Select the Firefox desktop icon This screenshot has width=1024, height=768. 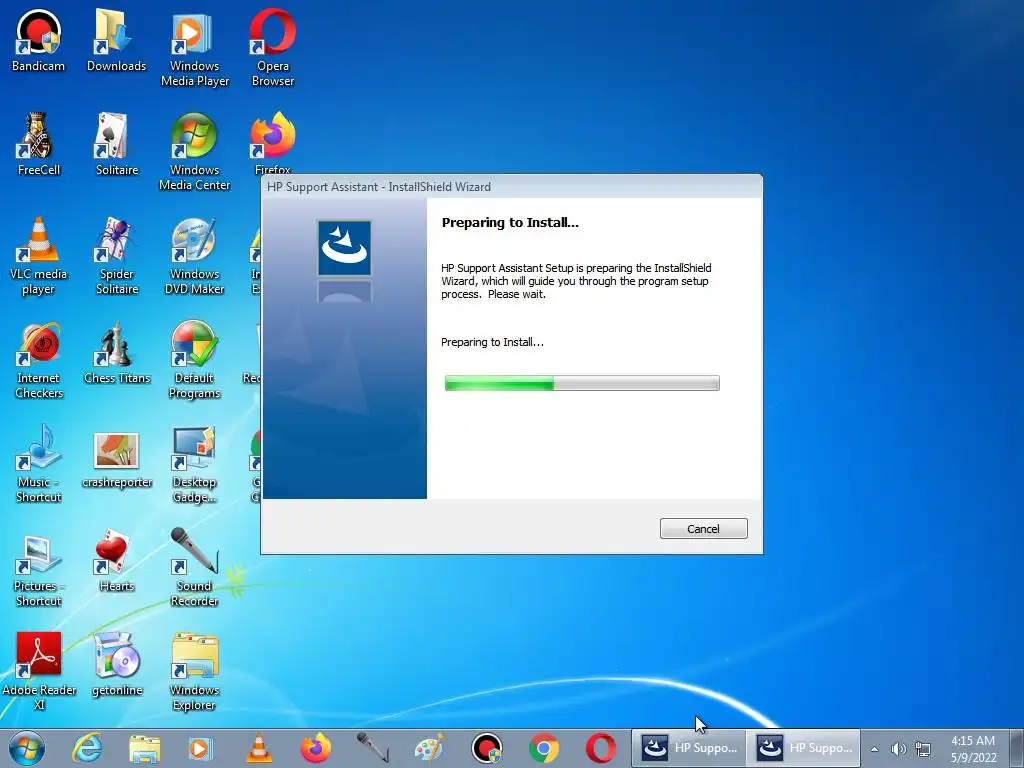pyautogui.click(x=272, y=142)
